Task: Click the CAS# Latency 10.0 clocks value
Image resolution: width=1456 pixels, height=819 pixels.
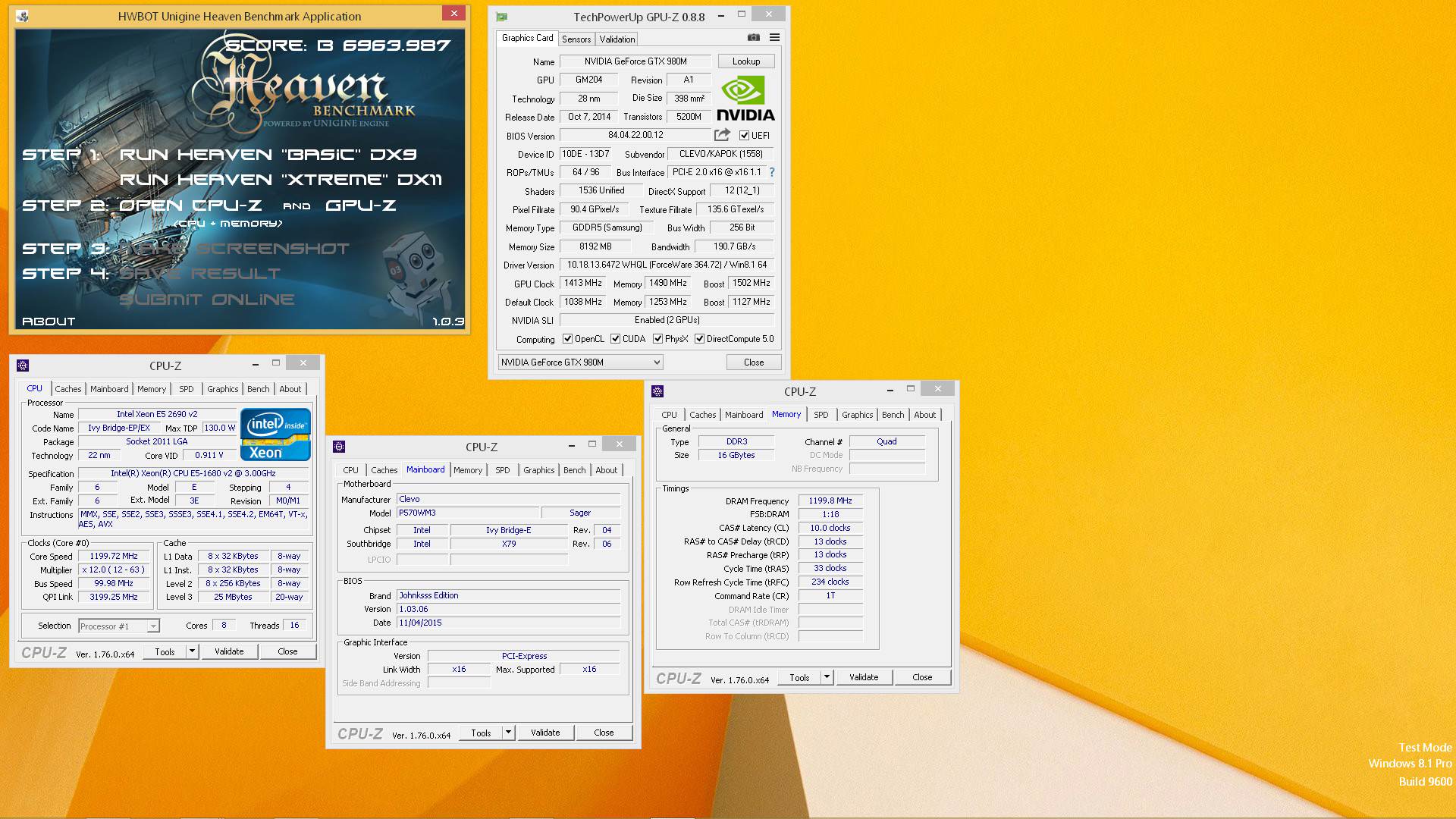Action: 830,528
